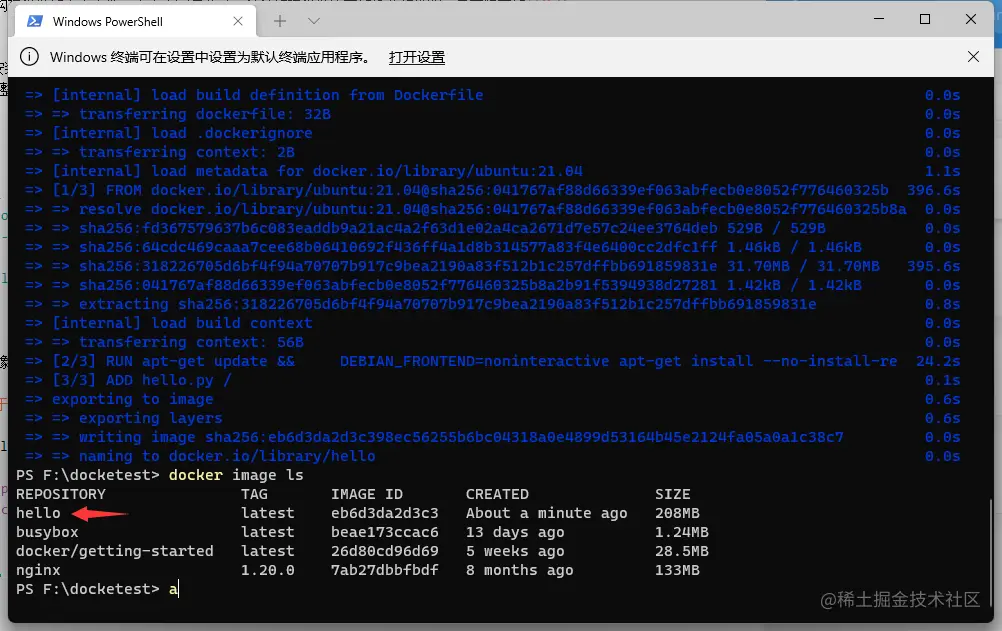Close the Windows Terminal window

point(971,19)
